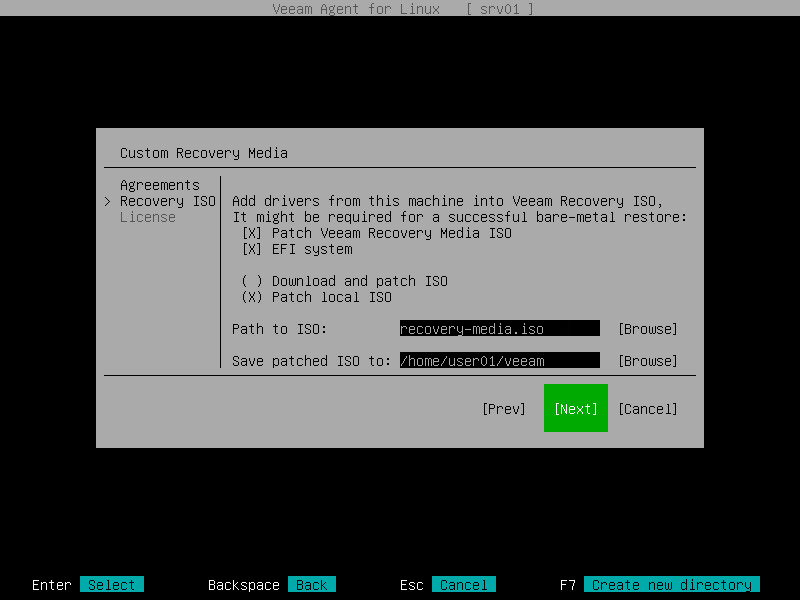The height and width of the screenshot is (600, 800).
Task: Click the Save patched ISO to field
Action: (x=499, y=361)
